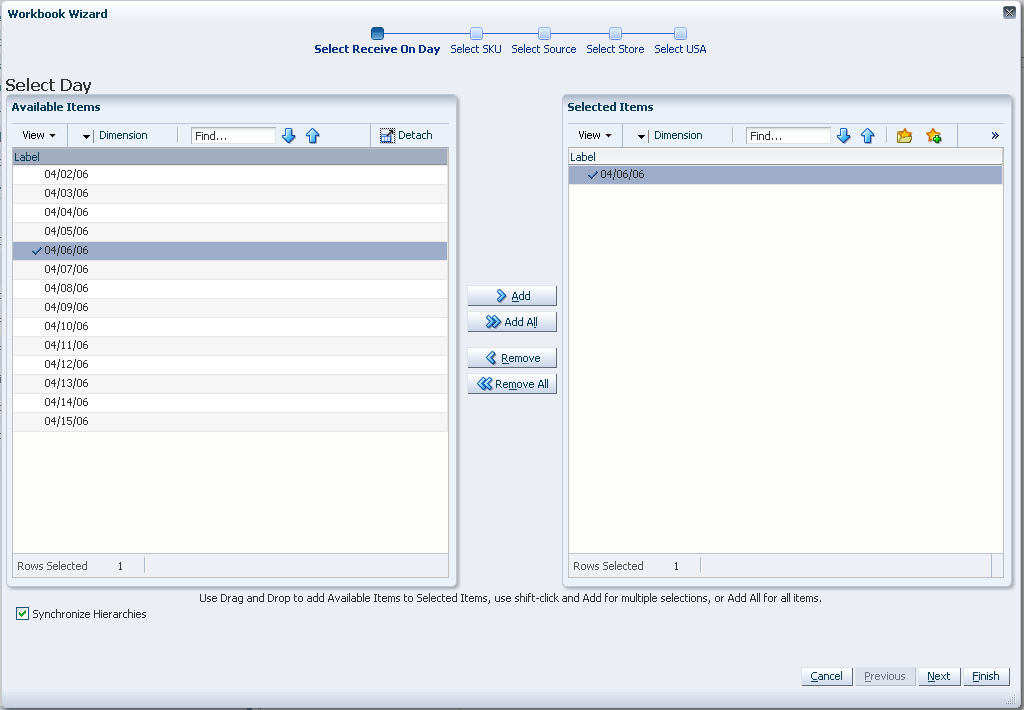Click the Add All button
This screenshot has height=710, width=1024.
pos(512,322)
